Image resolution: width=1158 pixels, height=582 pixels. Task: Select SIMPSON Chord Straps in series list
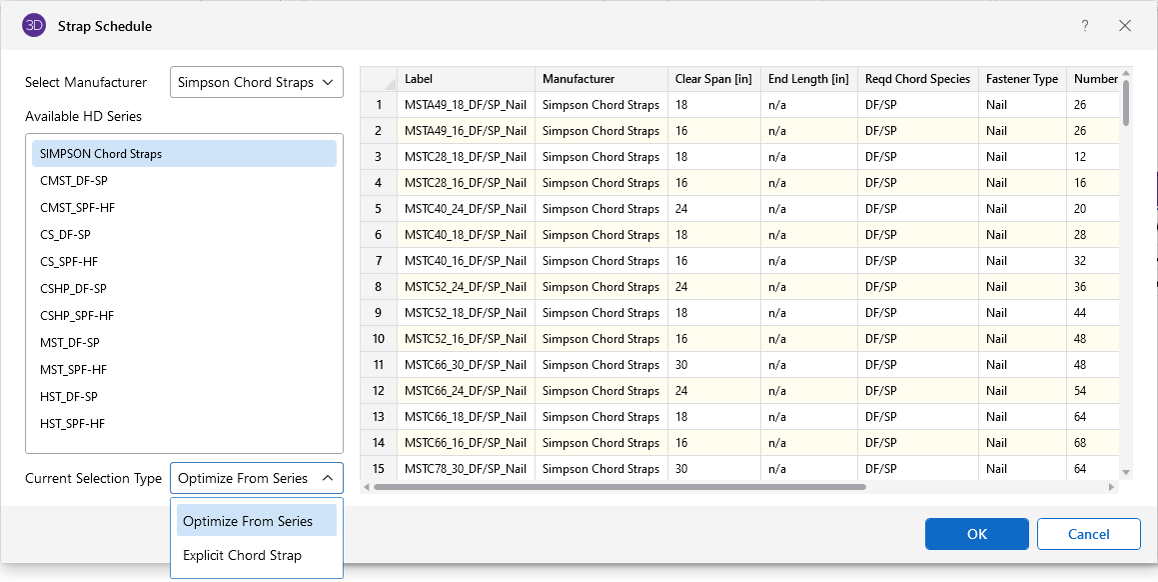tap(184, 154)
